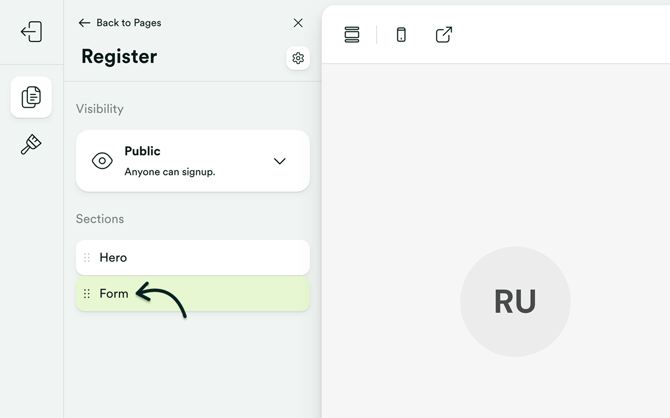Click the eye visibility icon
The image size is (670, 418).
click(102, 161)
